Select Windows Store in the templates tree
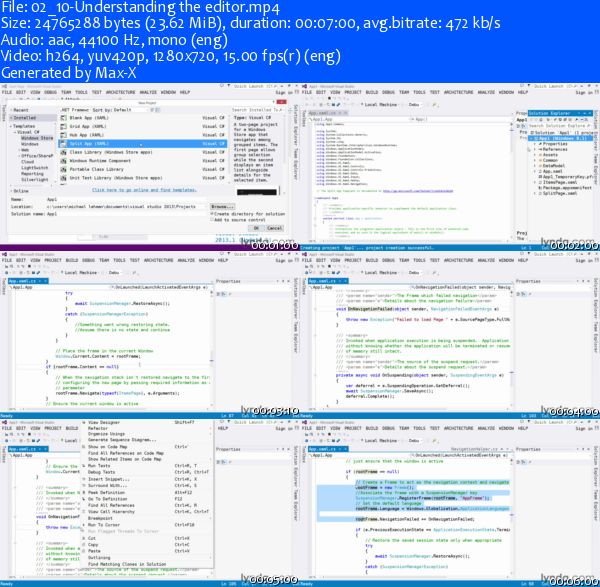This screenshot has height=587, width=600. pyautogui.click(x=37, y=138)
